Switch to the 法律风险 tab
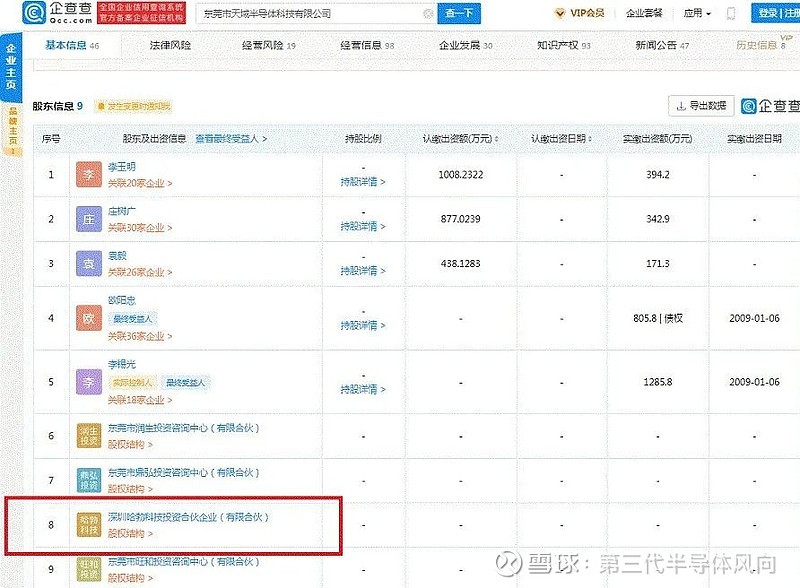The height and width of the screenshot is (588, 800). click(170, 45)
